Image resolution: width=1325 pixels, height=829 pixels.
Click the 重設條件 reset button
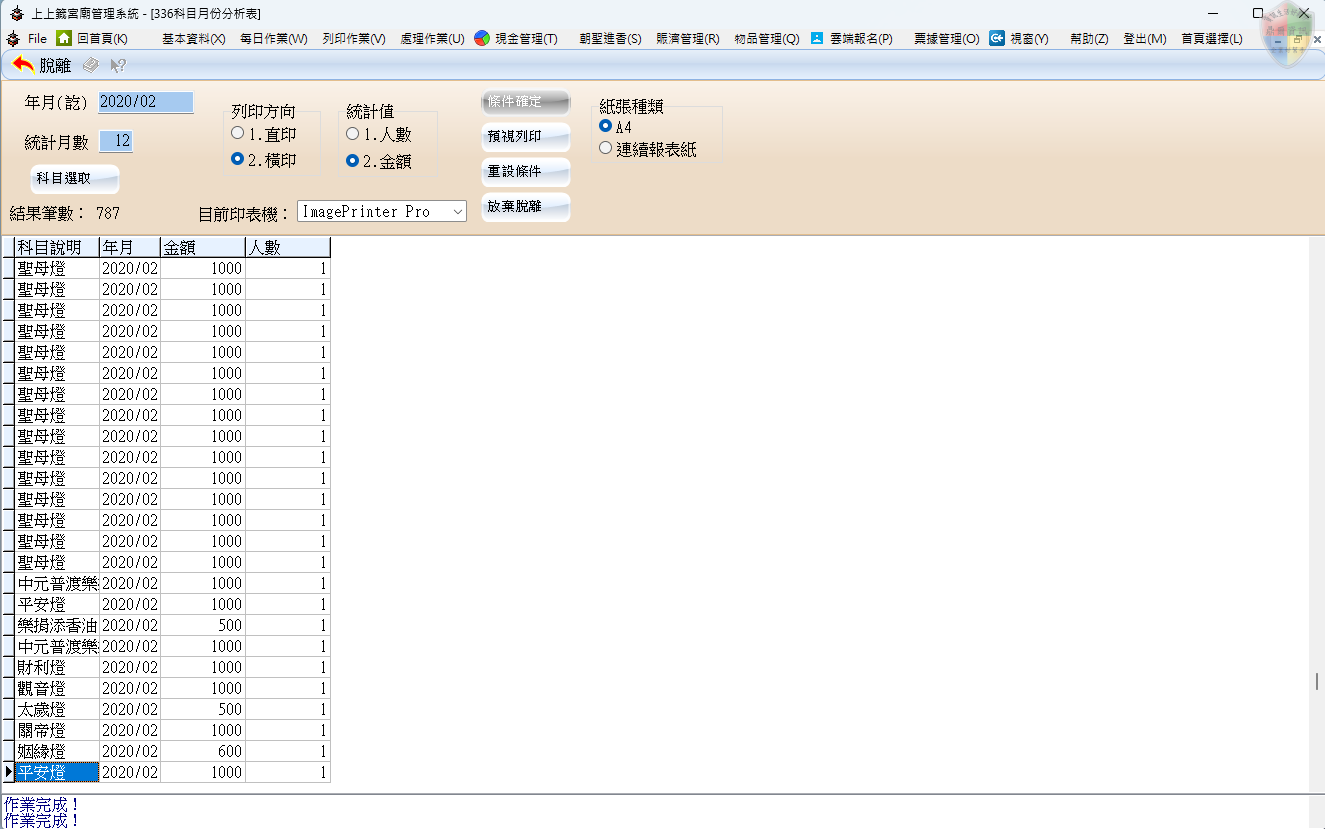coord(525,172)
